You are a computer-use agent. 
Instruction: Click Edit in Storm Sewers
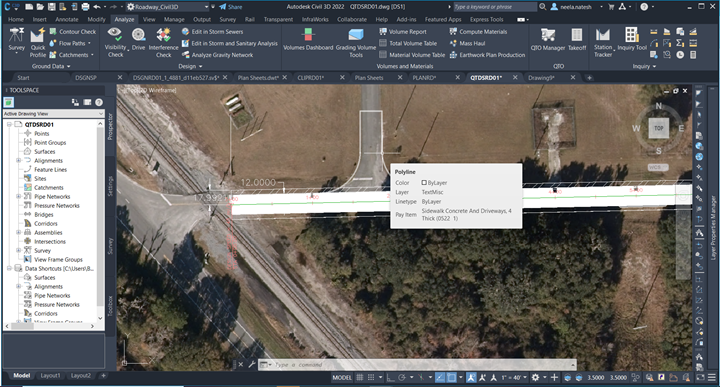pos(212,32)
